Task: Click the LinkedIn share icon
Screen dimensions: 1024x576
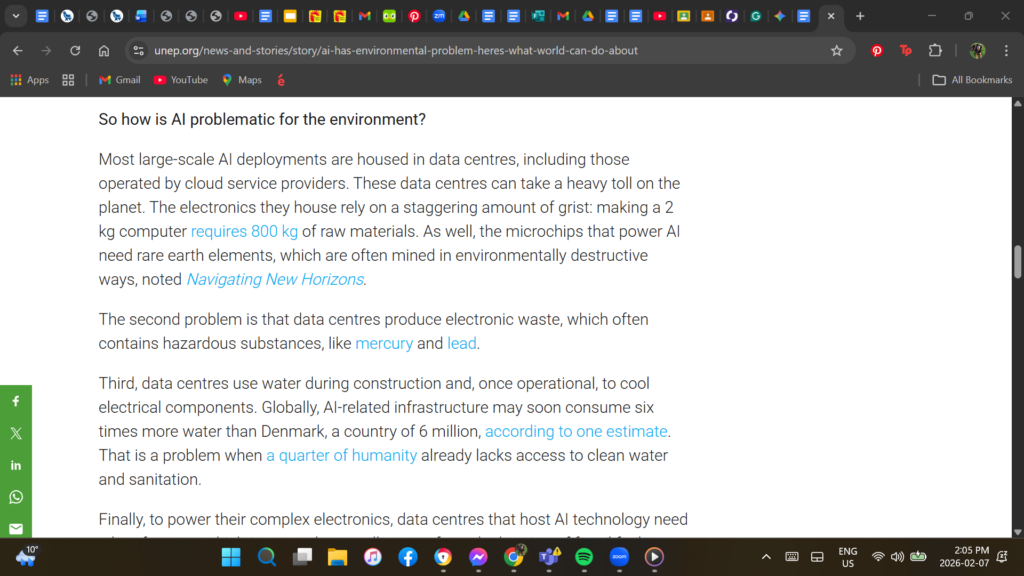Action: tap(15, 465)
